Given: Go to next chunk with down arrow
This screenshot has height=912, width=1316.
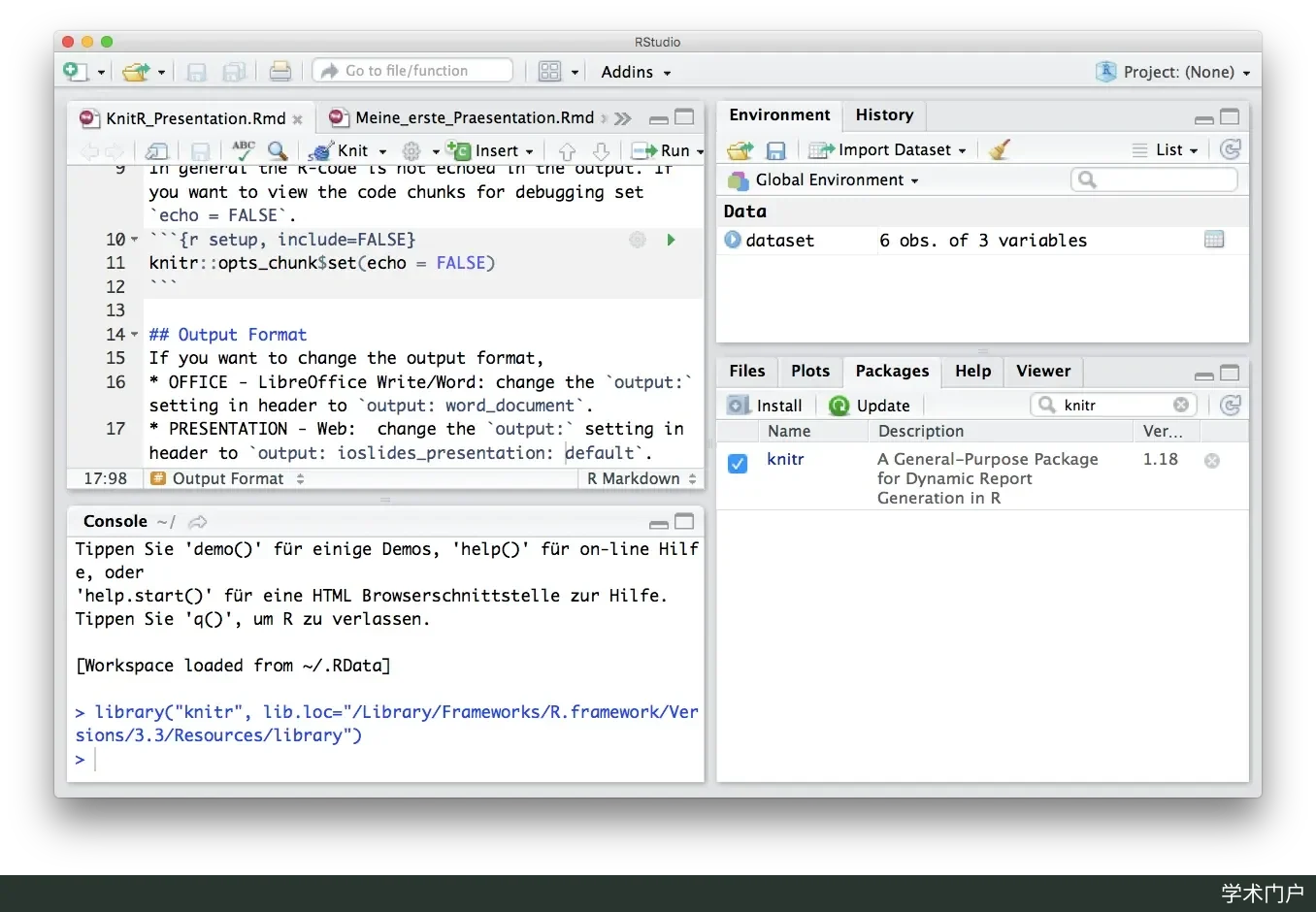Looking at the screenshot, I should click(x=601, y=150).
